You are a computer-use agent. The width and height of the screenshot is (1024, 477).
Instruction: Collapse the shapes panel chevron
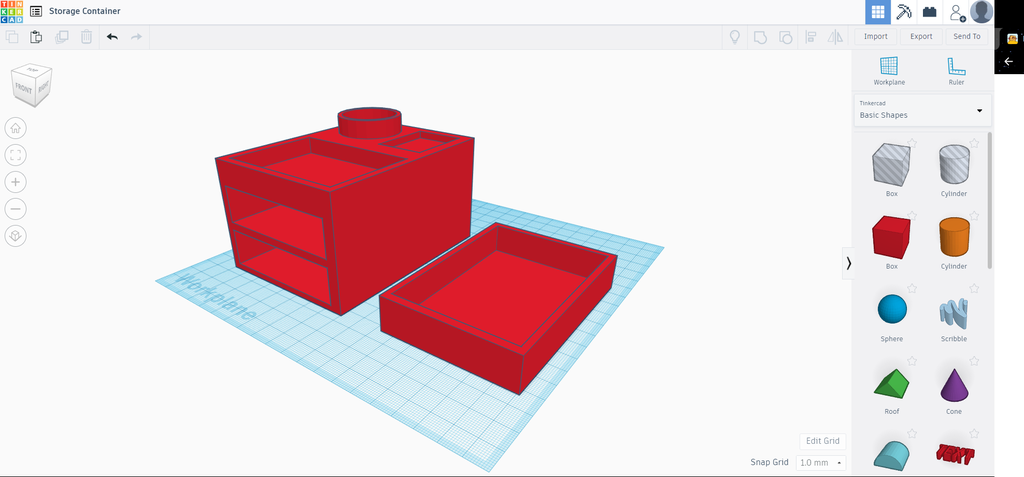tap(848, 263)
